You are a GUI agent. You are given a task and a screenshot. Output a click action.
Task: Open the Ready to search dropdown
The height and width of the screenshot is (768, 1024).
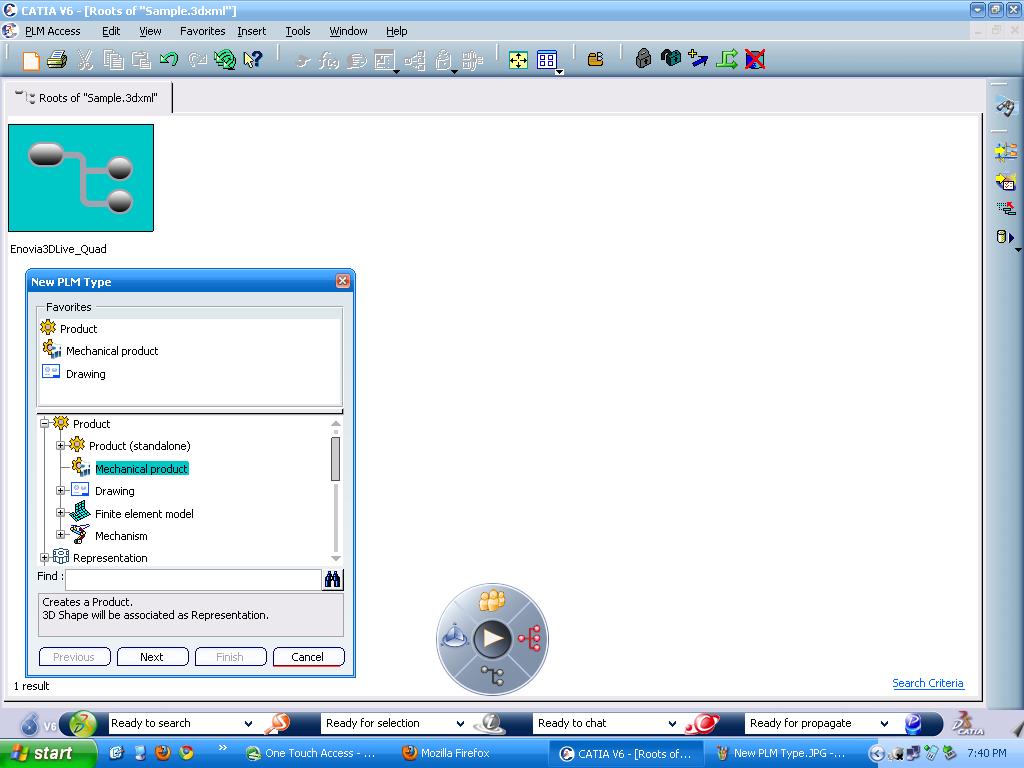(248, 724)
